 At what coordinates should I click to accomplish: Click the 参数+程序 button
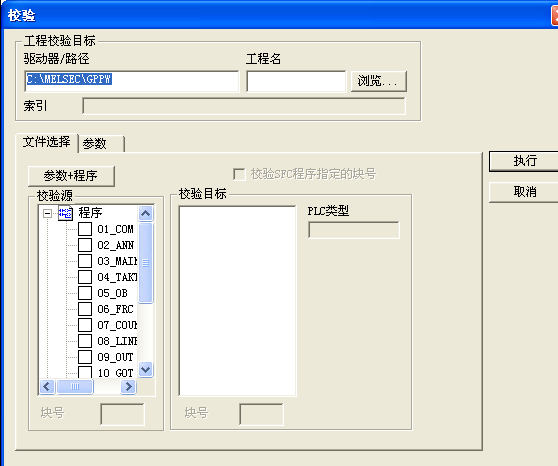tap(71, 176)
